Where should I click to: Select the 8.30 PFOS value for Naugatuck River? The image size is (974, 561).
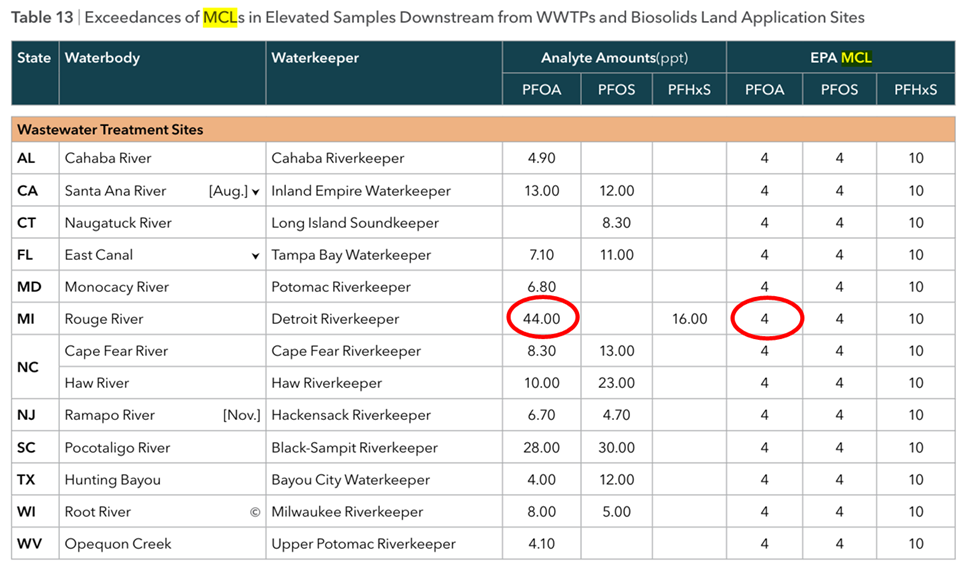click(616, 222)
